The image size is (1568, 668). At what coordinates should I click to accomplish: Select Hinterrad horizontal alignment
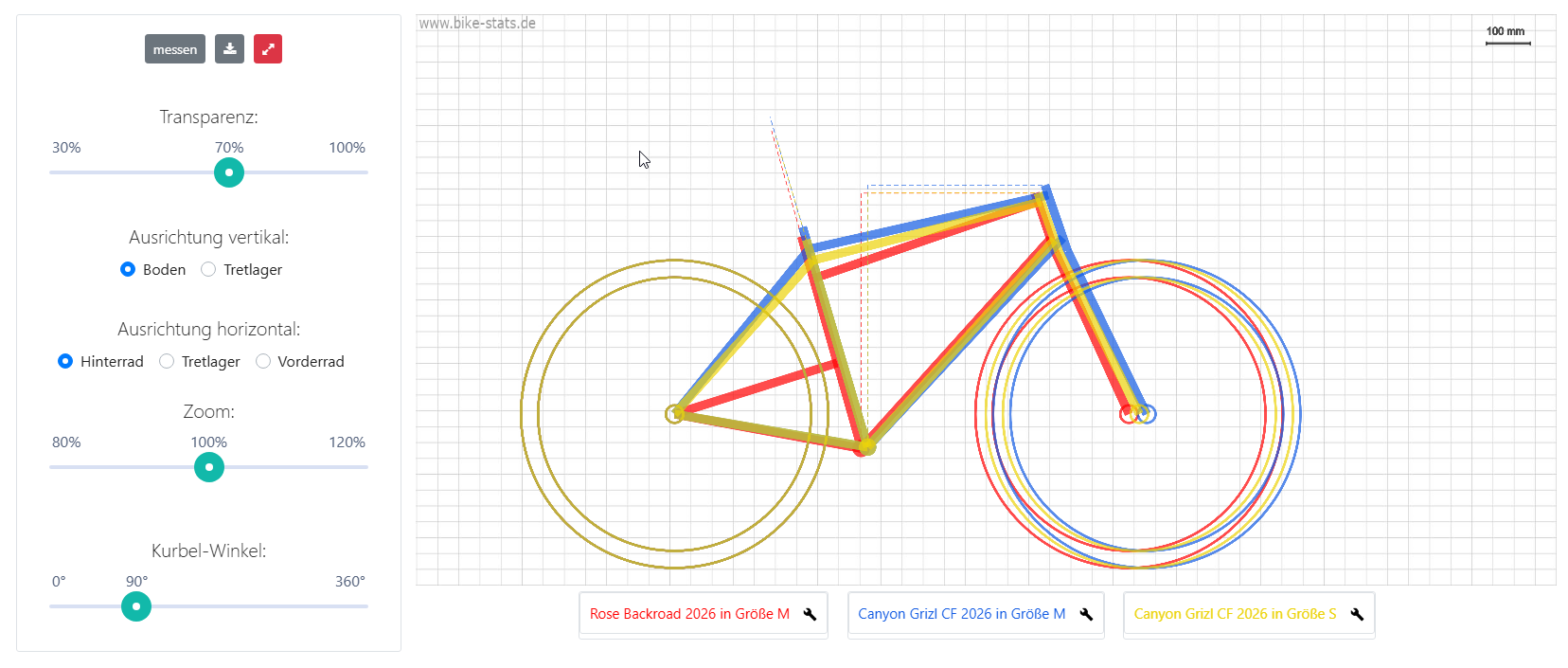pyautogui.click(x=65, y=361)
